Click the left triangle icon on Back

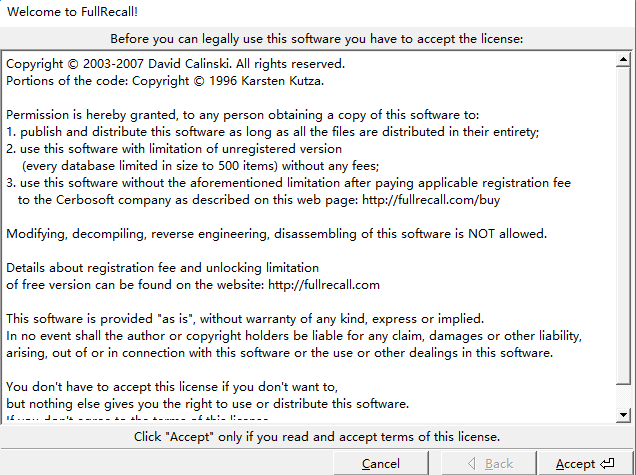[472, 463]
